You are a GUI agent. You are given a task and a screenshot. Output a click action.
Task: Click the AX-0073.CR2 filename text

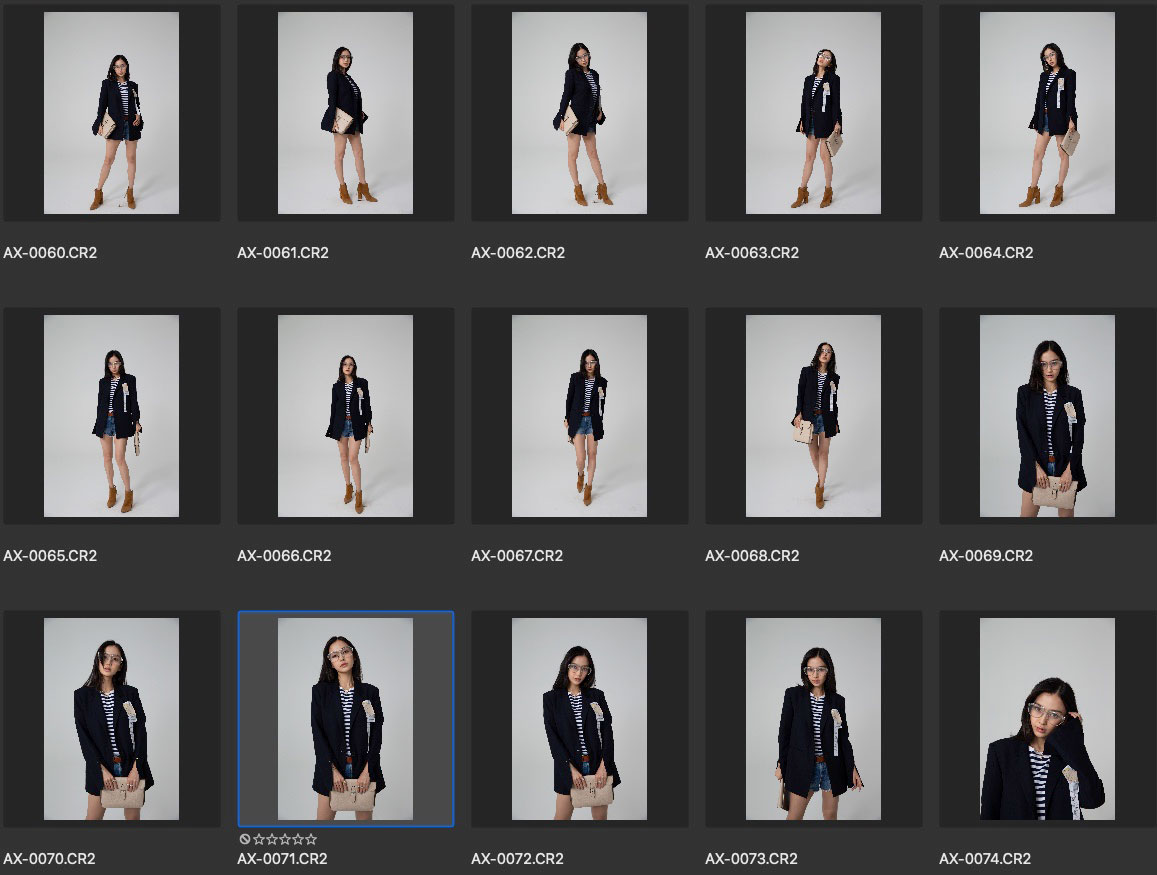pyautogui.click(x=752, y=859)
